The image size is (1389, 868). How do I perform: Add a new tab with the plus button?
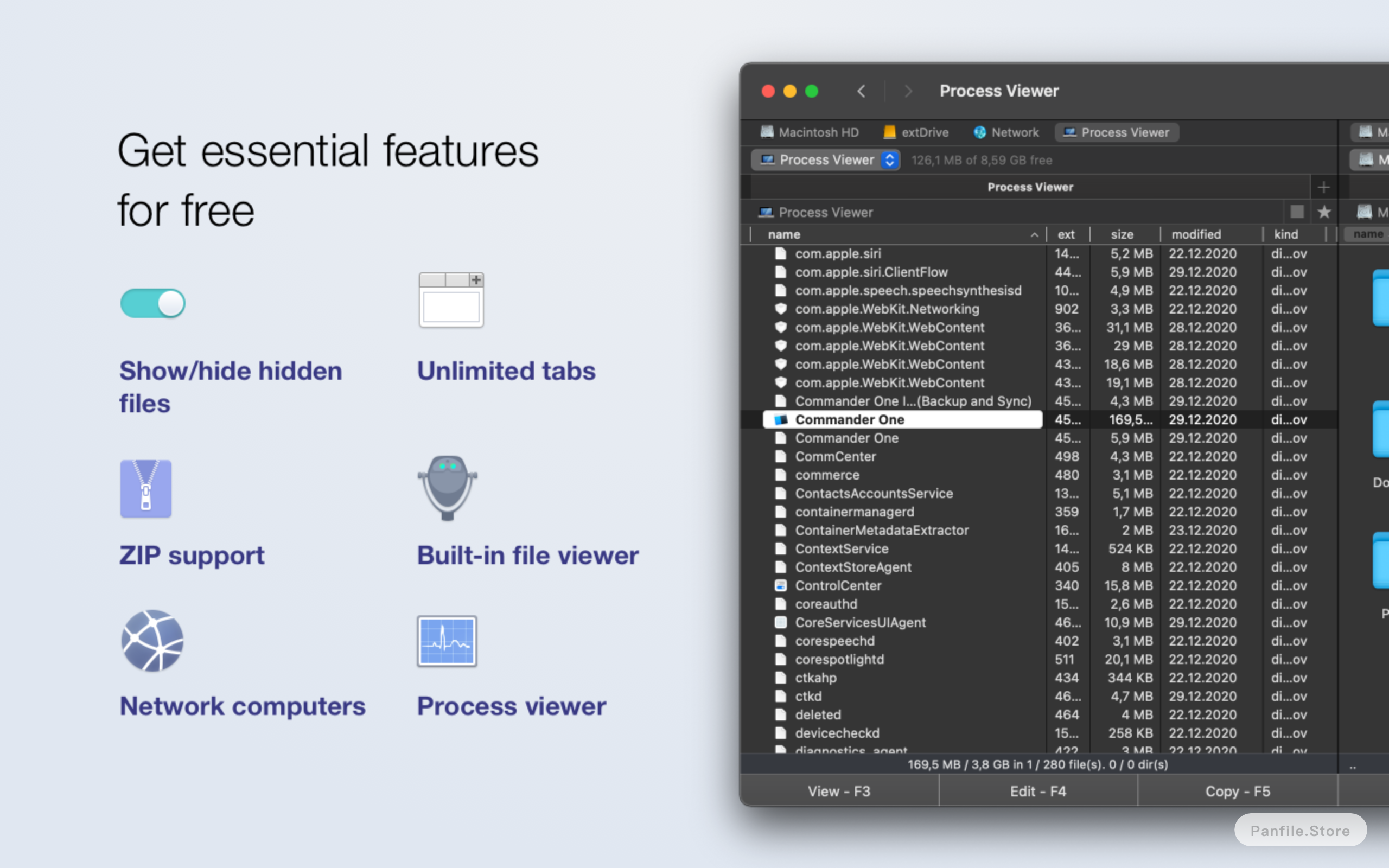(1323, 187)
